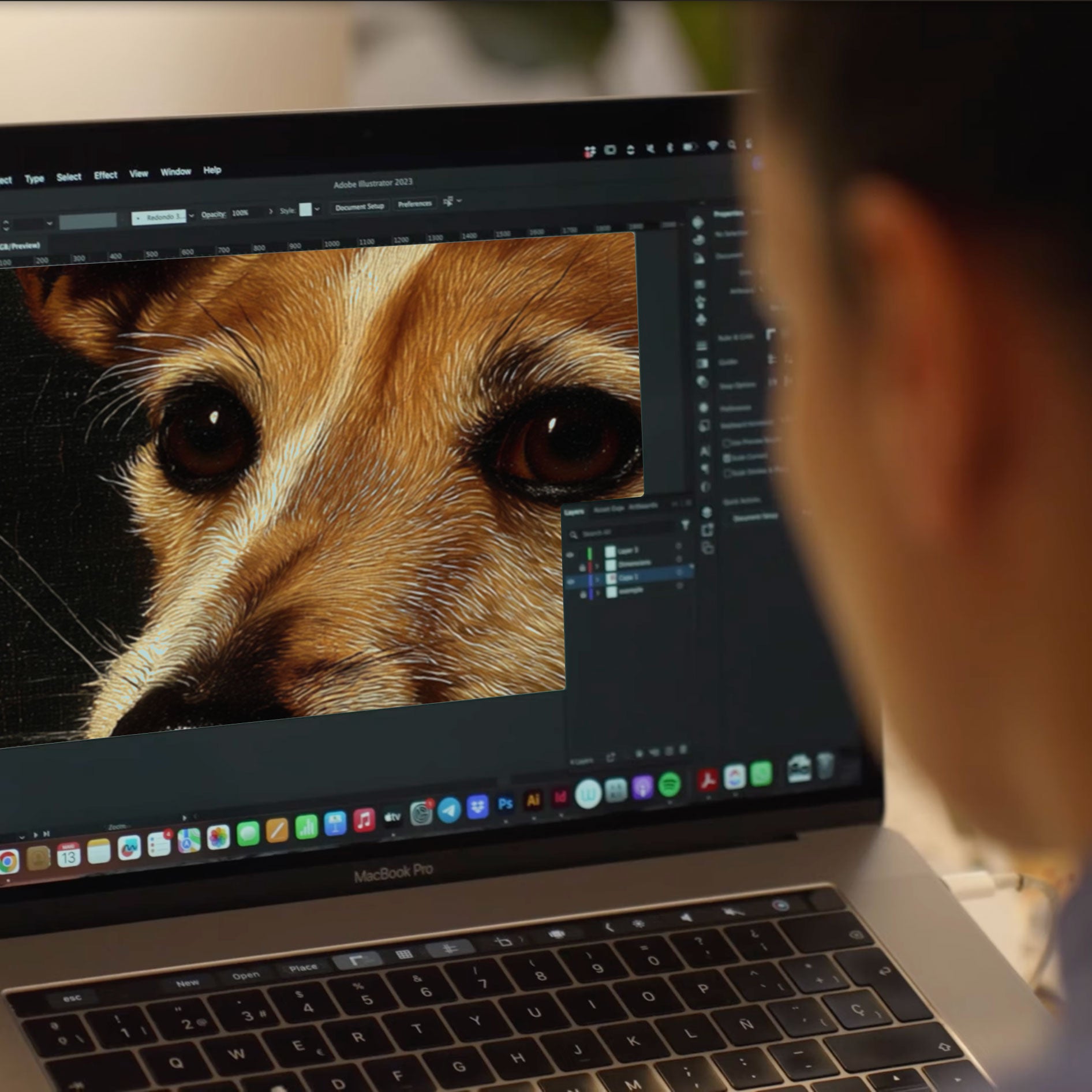Click the Layers panel filter icon
1092x1092 pixels.
[x=685, y=525]
